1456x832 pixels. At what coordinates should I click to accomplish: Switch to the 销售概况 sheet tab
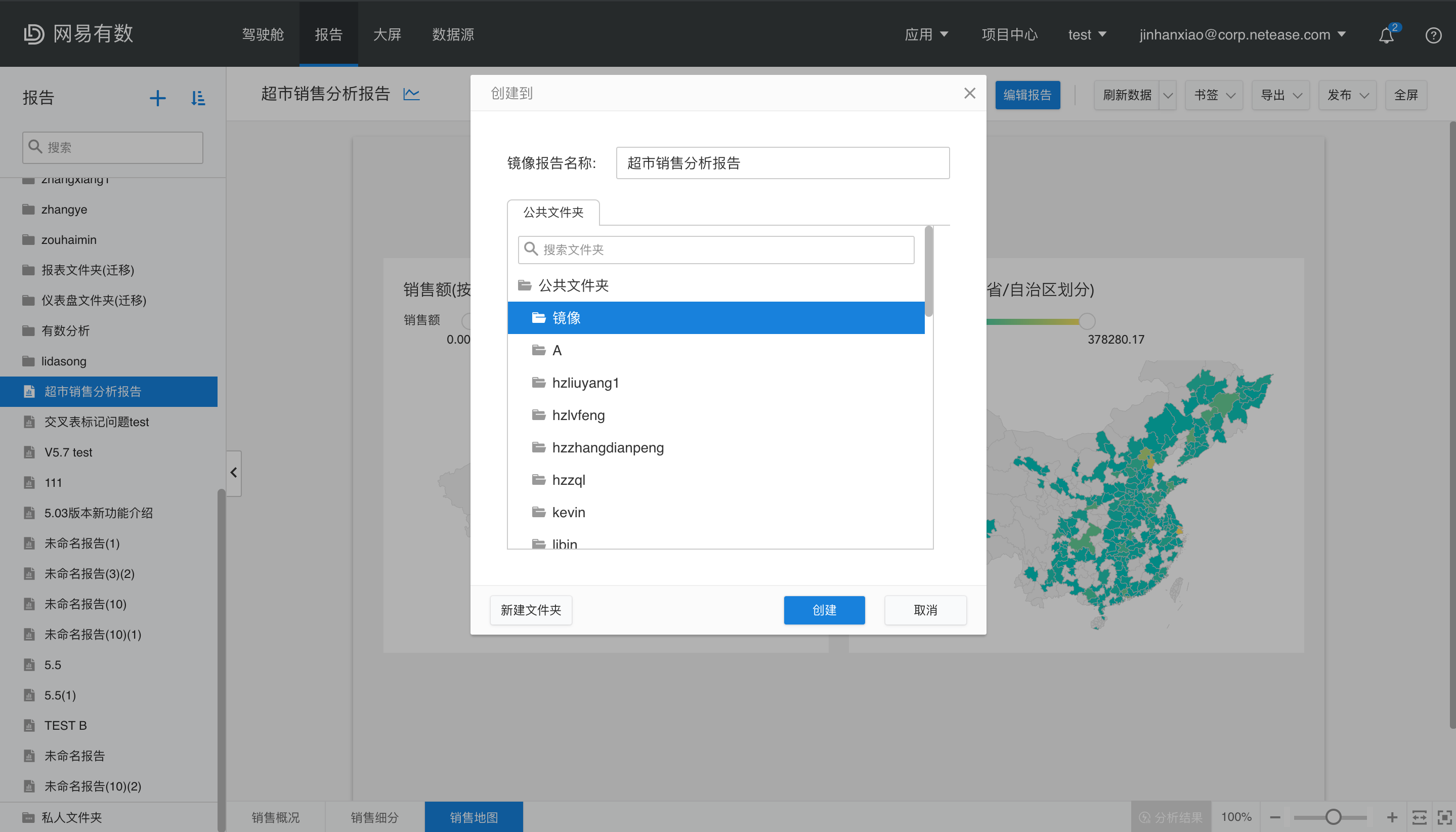coord(275,817)
